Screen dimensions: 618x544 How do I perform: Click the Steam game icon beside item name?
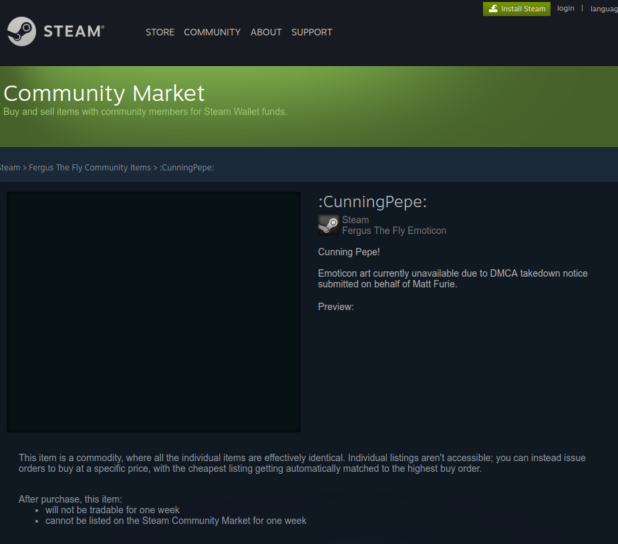click(x=328, y=224)
